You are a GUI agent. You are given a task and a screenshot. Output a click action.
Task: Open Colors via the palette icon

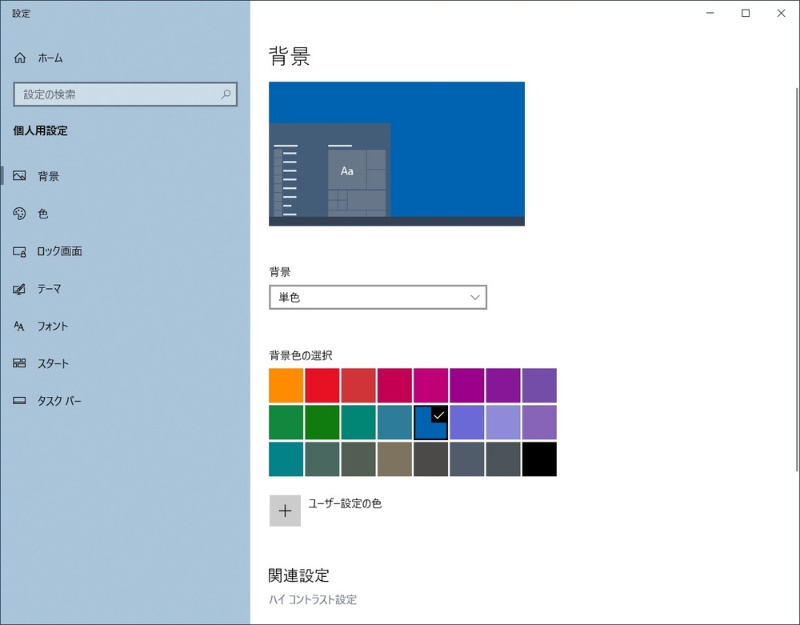tap(19, 214)
